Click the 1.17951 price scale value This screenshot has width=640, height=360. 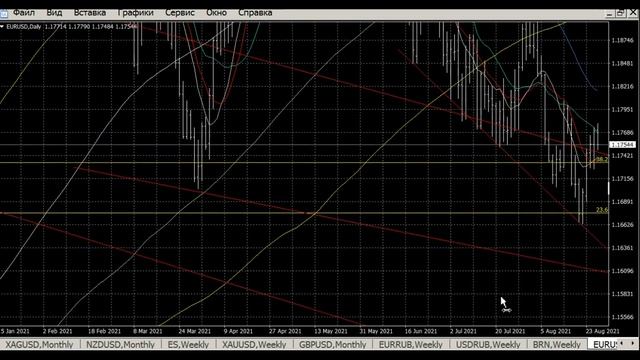[622, 109]
